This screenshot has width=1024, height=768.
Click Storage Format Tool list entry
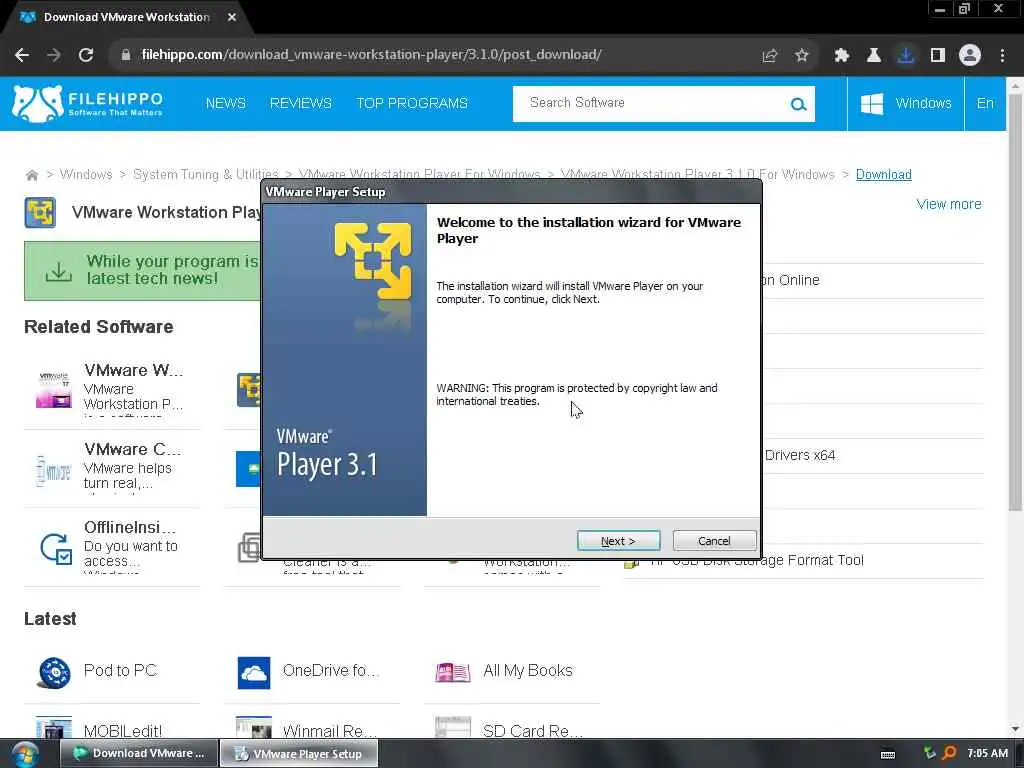(758, 560)
